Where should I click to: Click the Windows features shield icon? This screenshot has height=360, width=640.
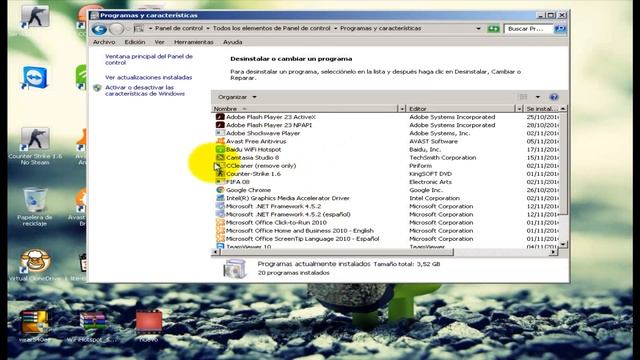point(97,88)
